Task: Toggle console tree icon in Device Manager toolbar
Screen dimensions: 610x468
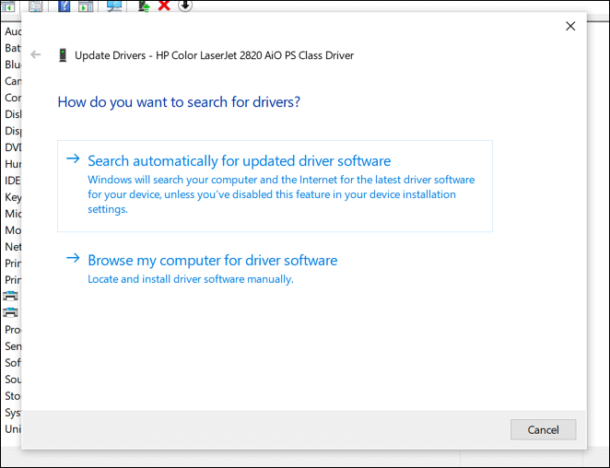Action: pyautogui.click(x=8, y=6)
